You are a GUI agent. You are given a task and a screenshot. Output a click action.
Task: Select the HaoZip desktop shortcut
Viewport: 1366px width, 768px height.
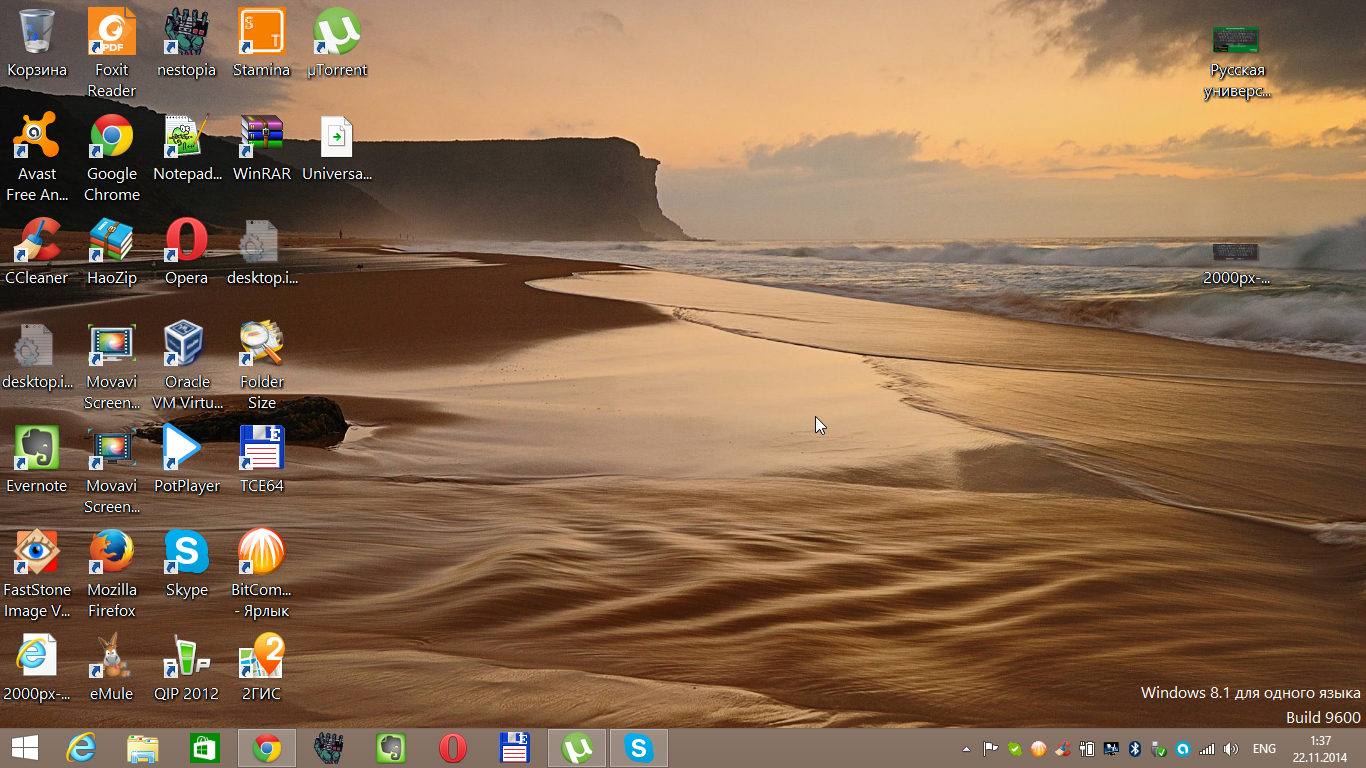click(112, 252)
